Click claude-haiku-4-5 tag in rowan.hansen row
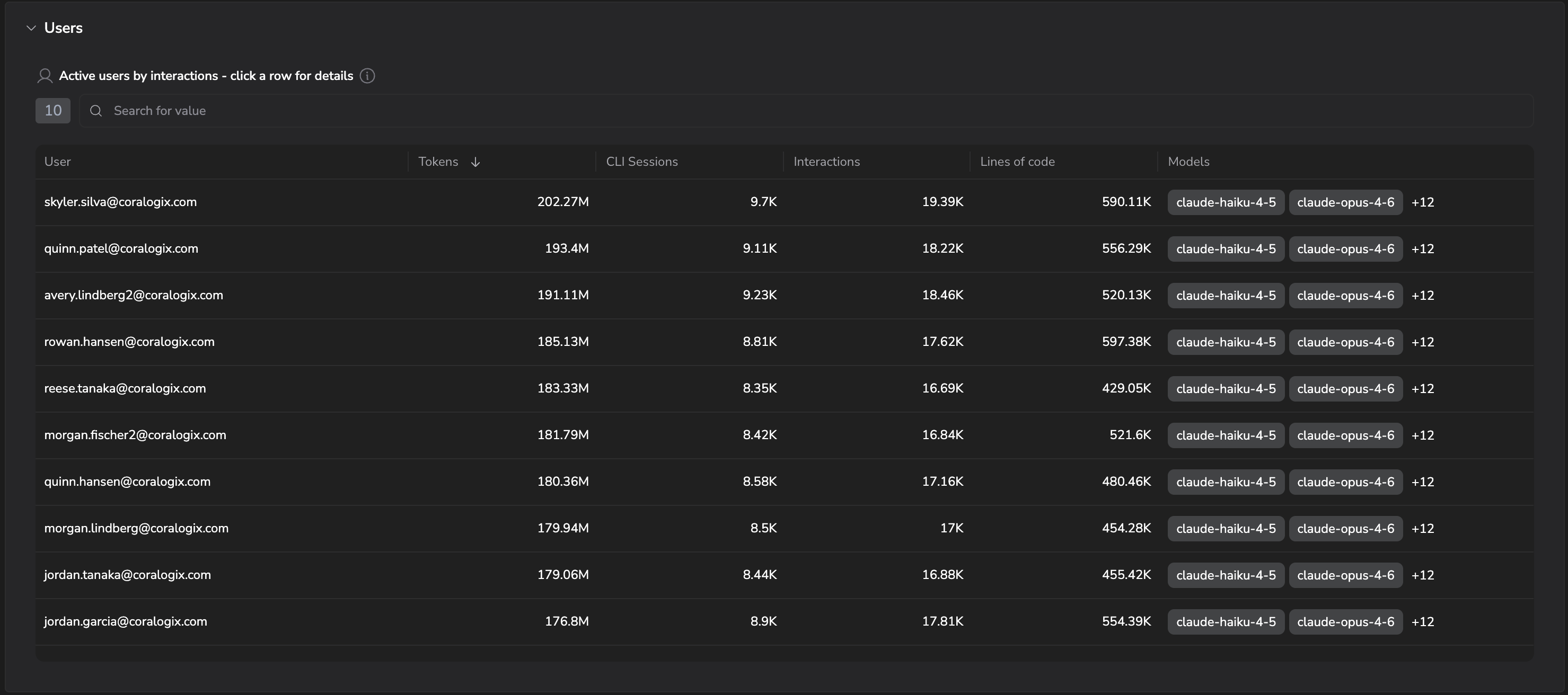This screenshot has height=695, width=1568. (1226, 342)
